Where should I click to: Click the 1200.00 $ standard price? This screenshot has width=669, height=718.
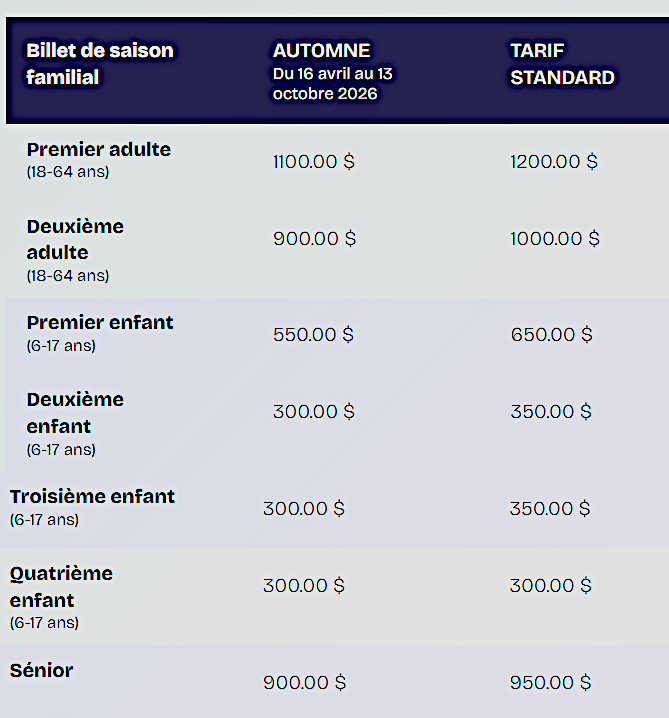554,162
